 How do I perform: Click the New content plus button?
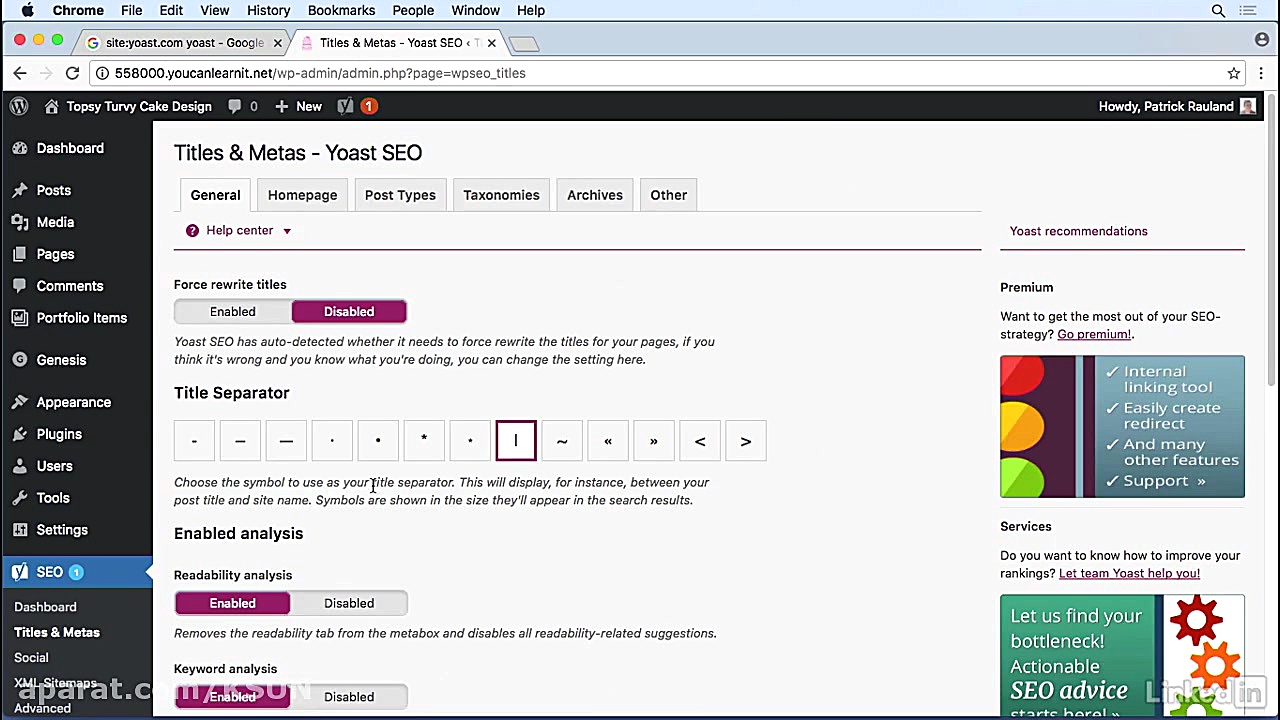tap(298, 106)
